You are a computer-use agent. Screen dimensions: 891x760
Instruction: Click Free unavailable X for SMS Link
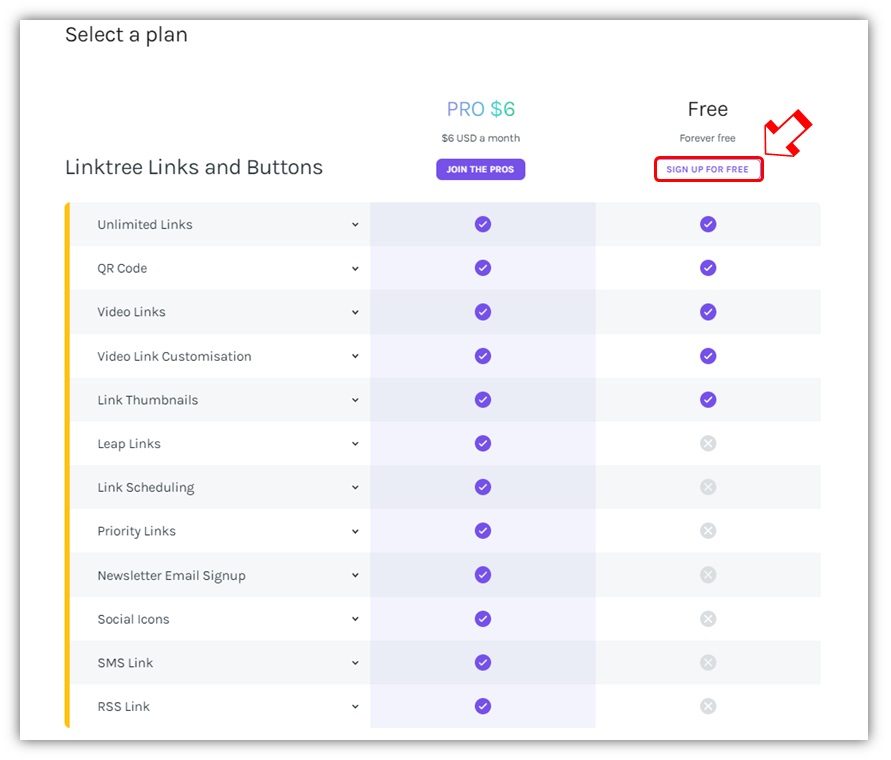pos(708,662)
